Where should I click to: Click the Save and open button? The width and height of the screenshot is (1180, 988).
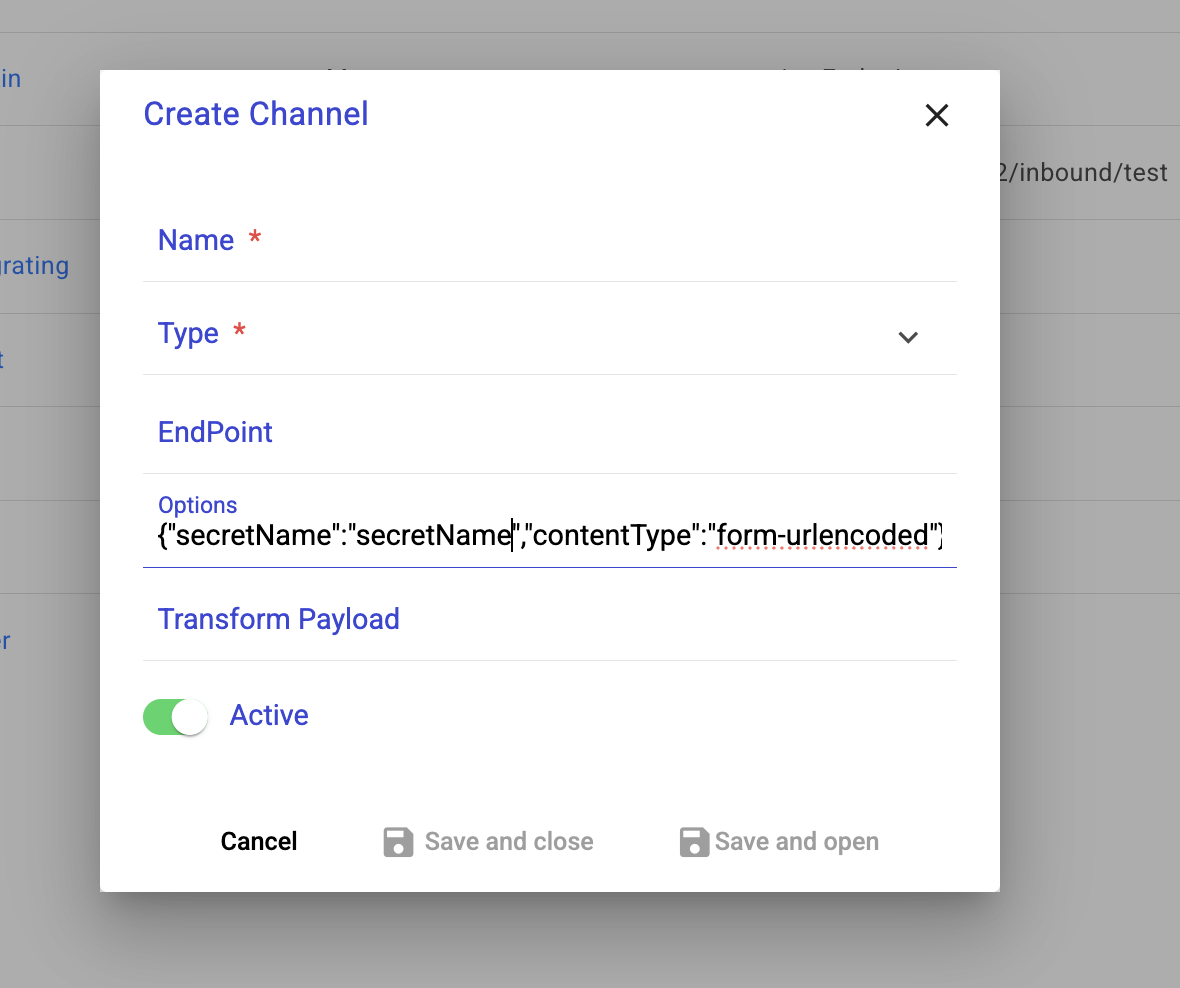point(778,842)
